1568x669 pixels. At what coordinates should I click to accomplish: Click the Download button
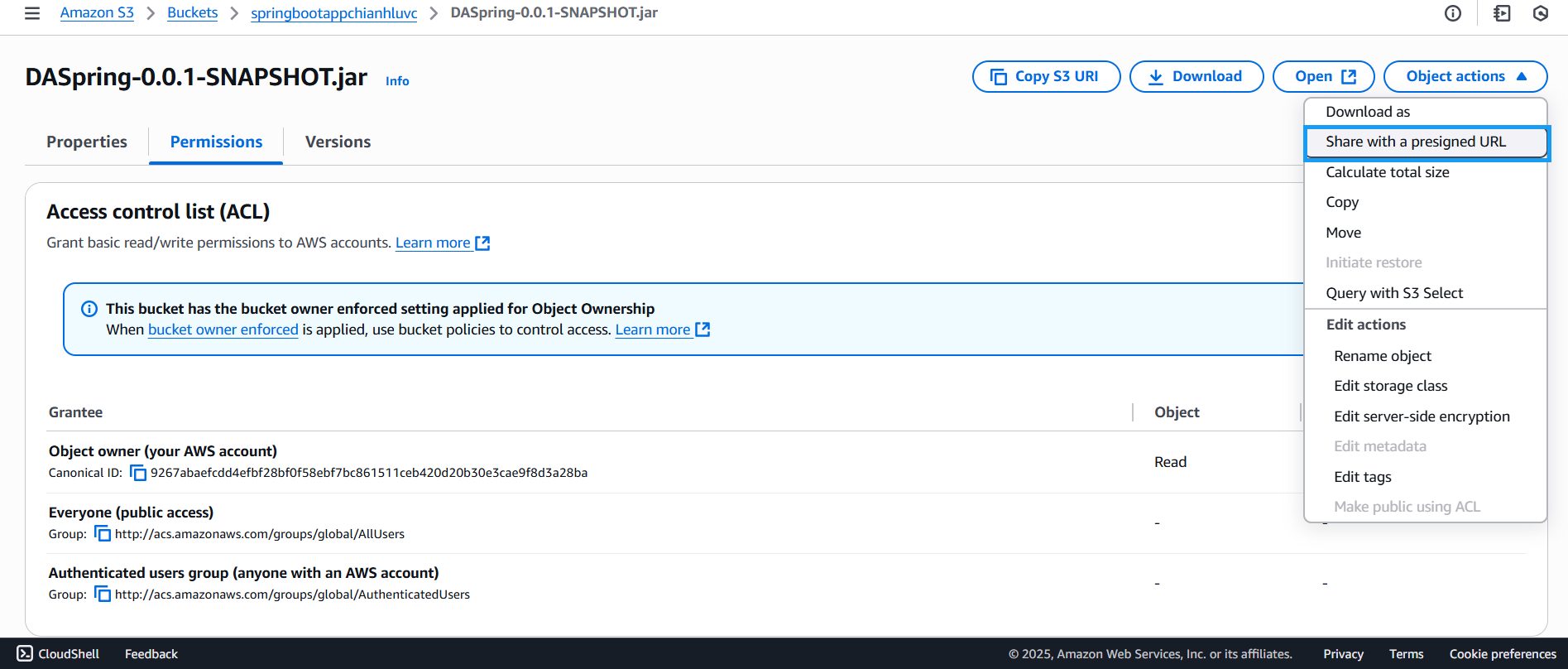[x=1196, y=76]
